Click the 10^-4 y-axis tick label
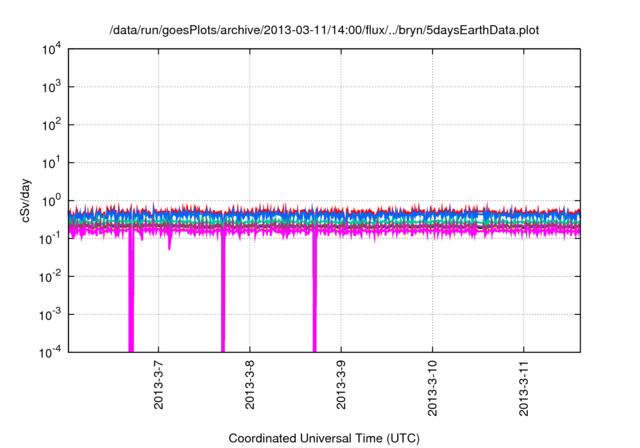This screenshot has height=448, width=640. tap(51, 352)
